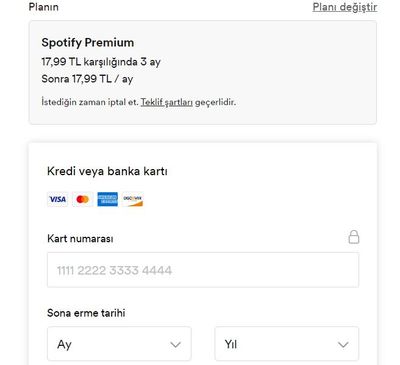Open the Teklif şartları link
Image resolution: width=400 pixels, height=365 pixels.
(167, 102)
